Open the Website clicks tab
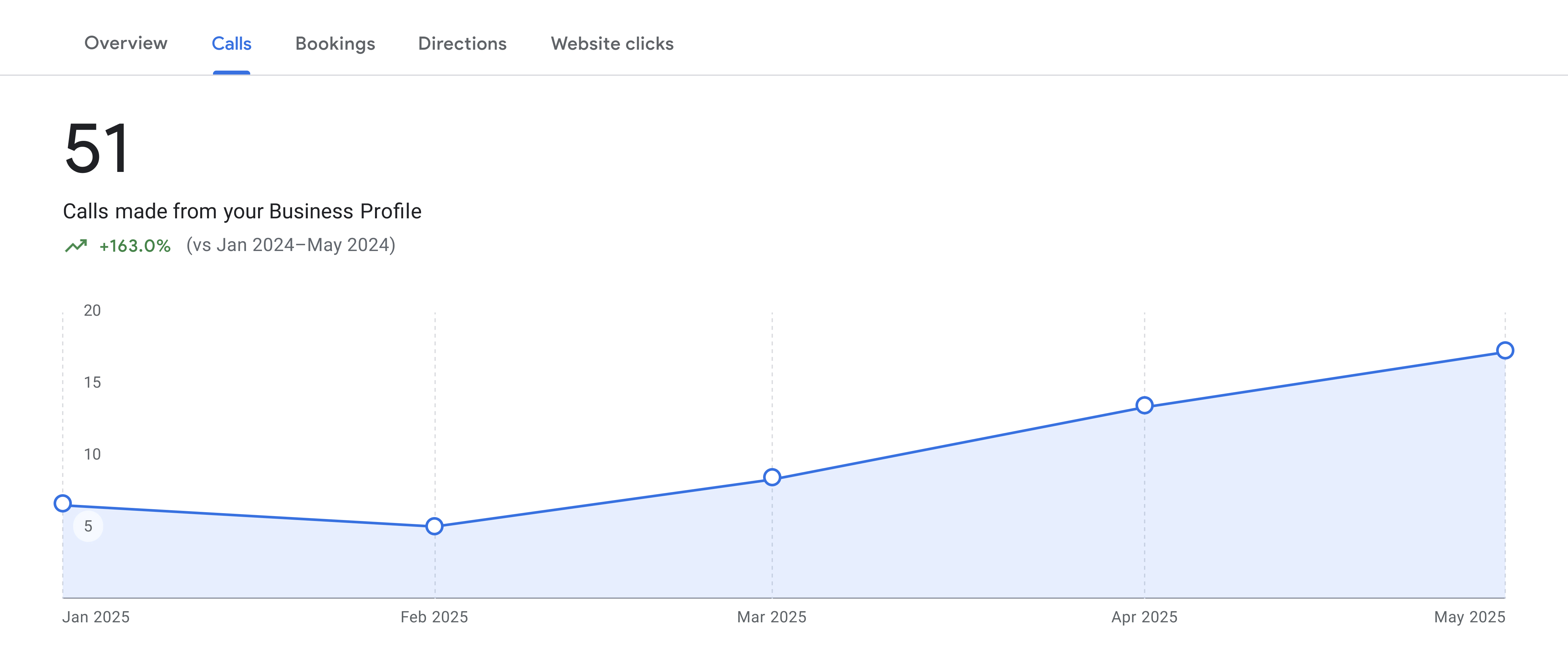This screenshot has width=1568, height=672. coord(612,44)
